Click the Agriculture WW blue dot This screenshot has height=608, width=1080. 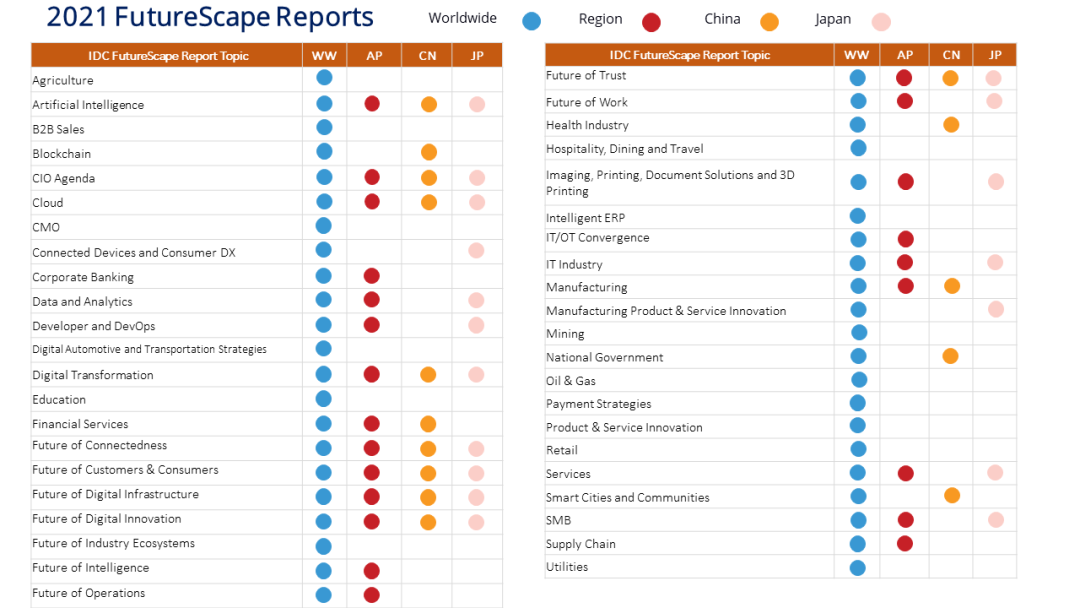[x=324, y=78]
